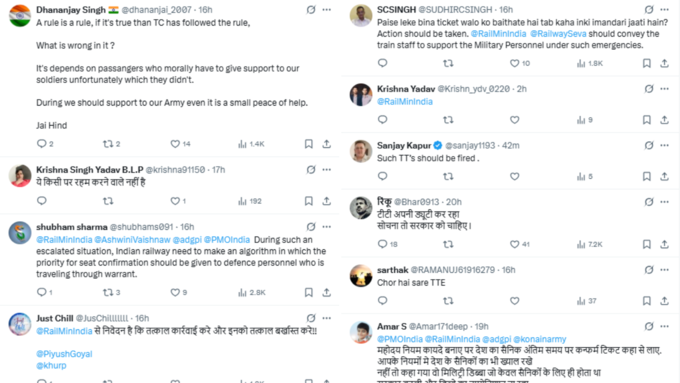Bookmark Krishna Singh Yadav B.L.P's tweet
This screenshot has height=383, width=680.
click(x=308, y=201)
